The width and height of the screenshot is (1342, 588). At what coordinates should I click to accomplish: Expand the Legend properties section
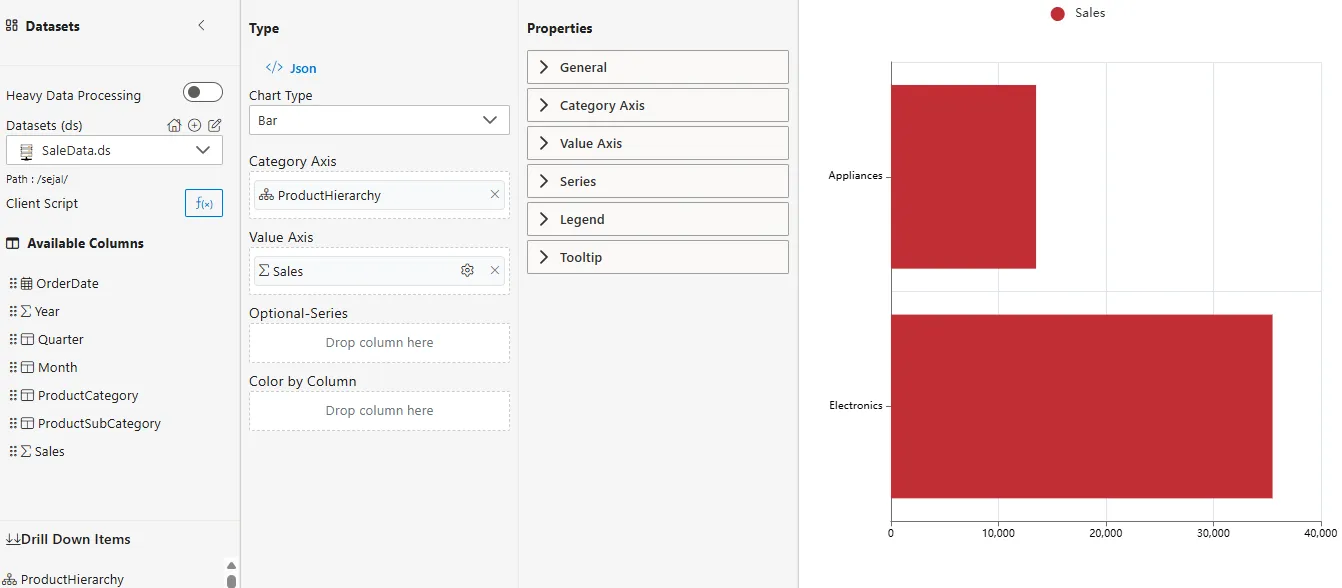(658, 219)
